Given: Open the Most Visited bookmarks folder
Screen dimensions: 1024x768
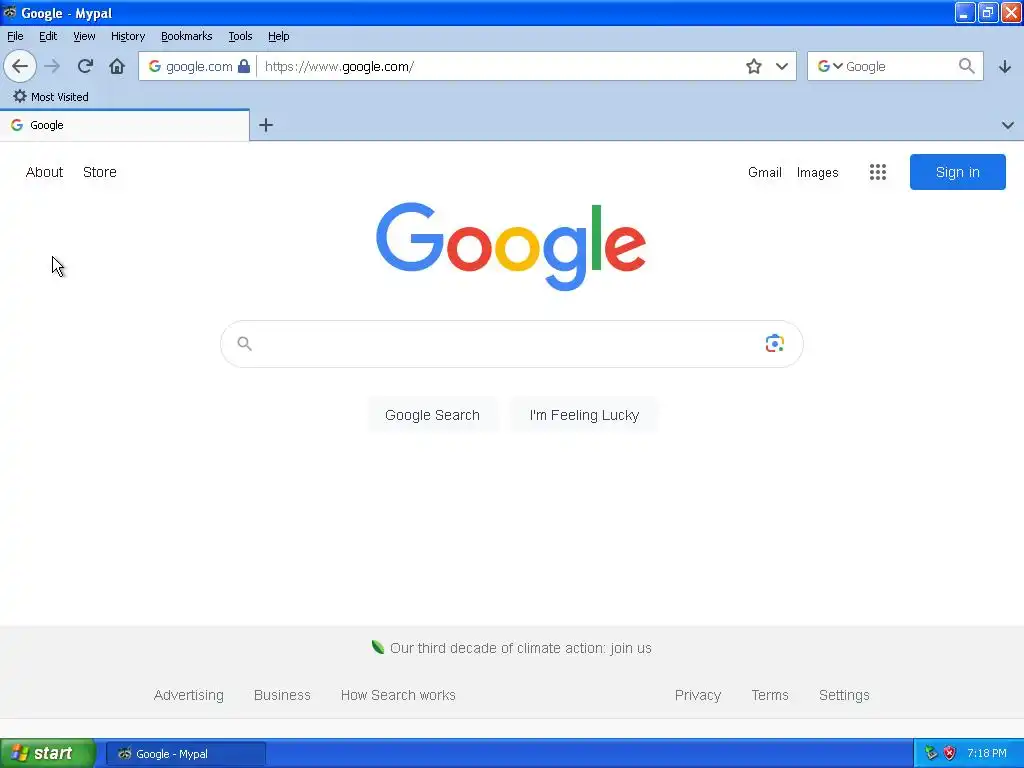Looking at the screenshot, I should click(x=51, y=97).
